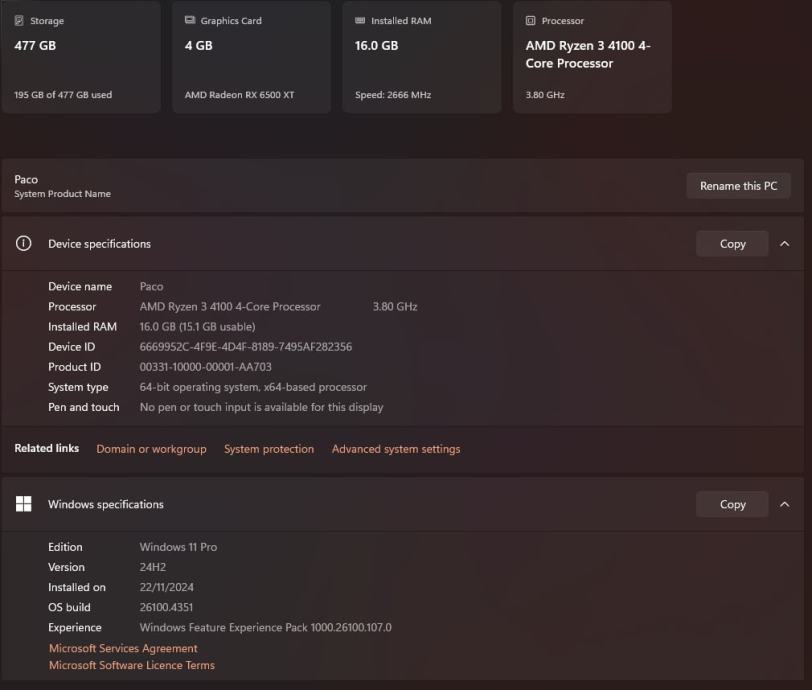Image resolution: width=812 pixels, height=690 pixels.
Task: Open Advanced system settings link
Action: (x=396, y=449)
